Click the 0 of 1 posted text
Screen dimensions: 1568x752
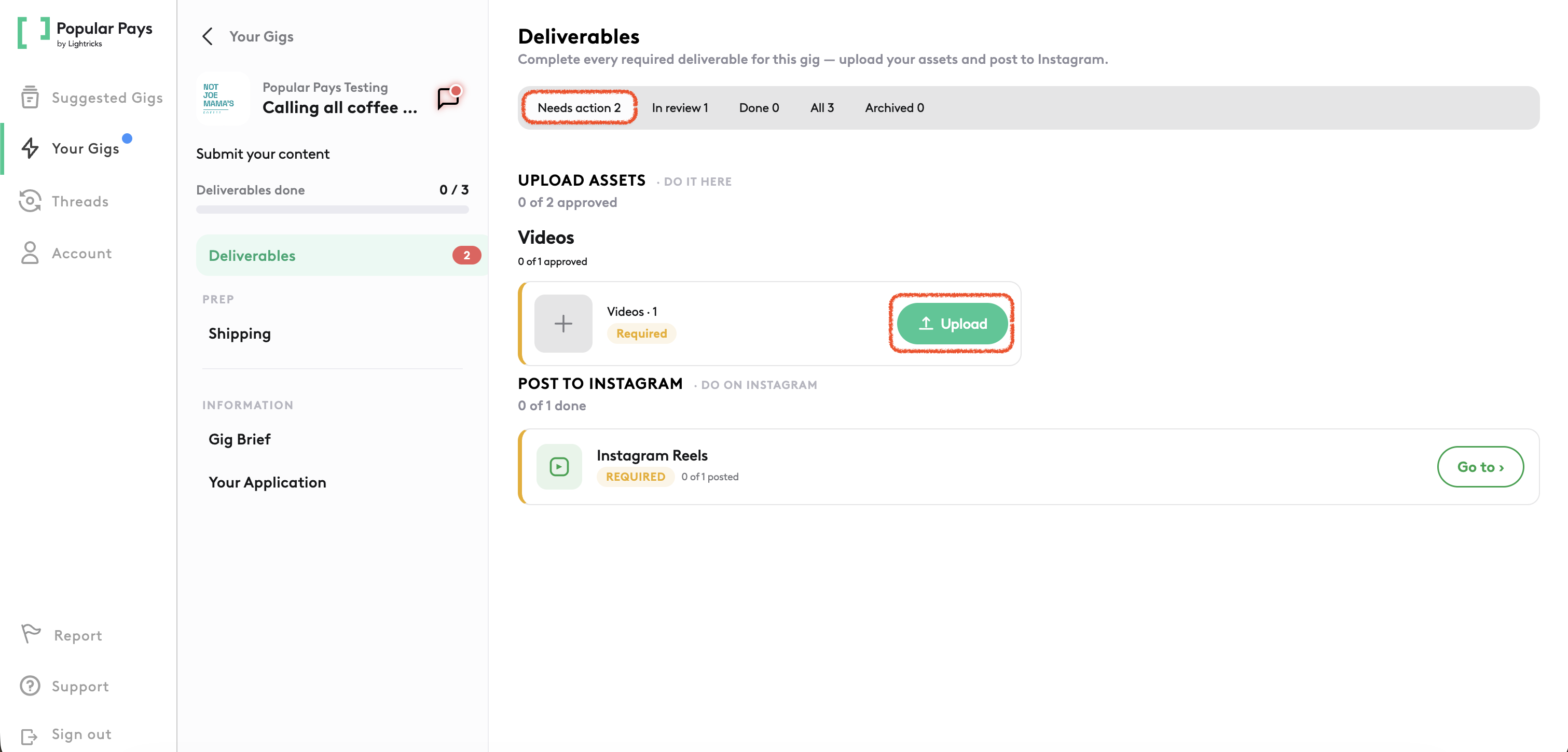coord(710,477)
